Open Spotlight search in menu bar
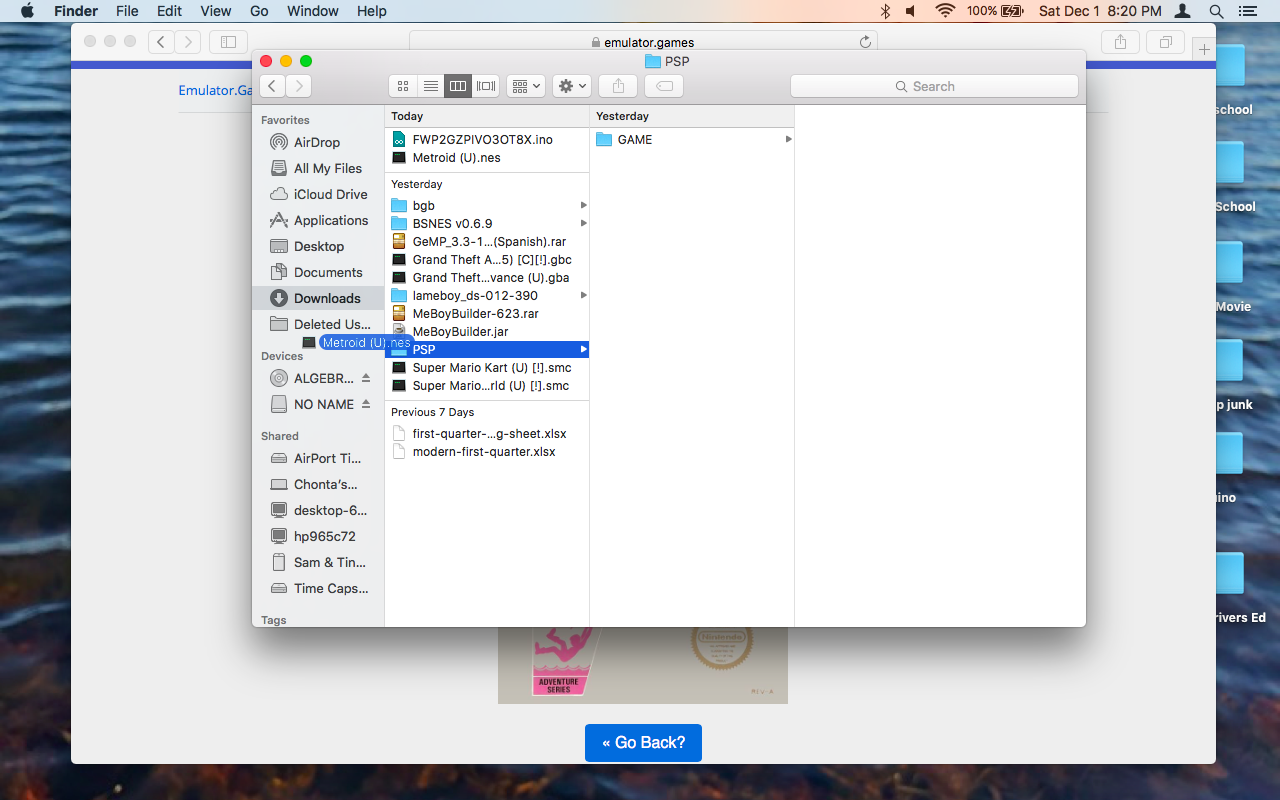Screen dimensions: 1280x800 1216,11
